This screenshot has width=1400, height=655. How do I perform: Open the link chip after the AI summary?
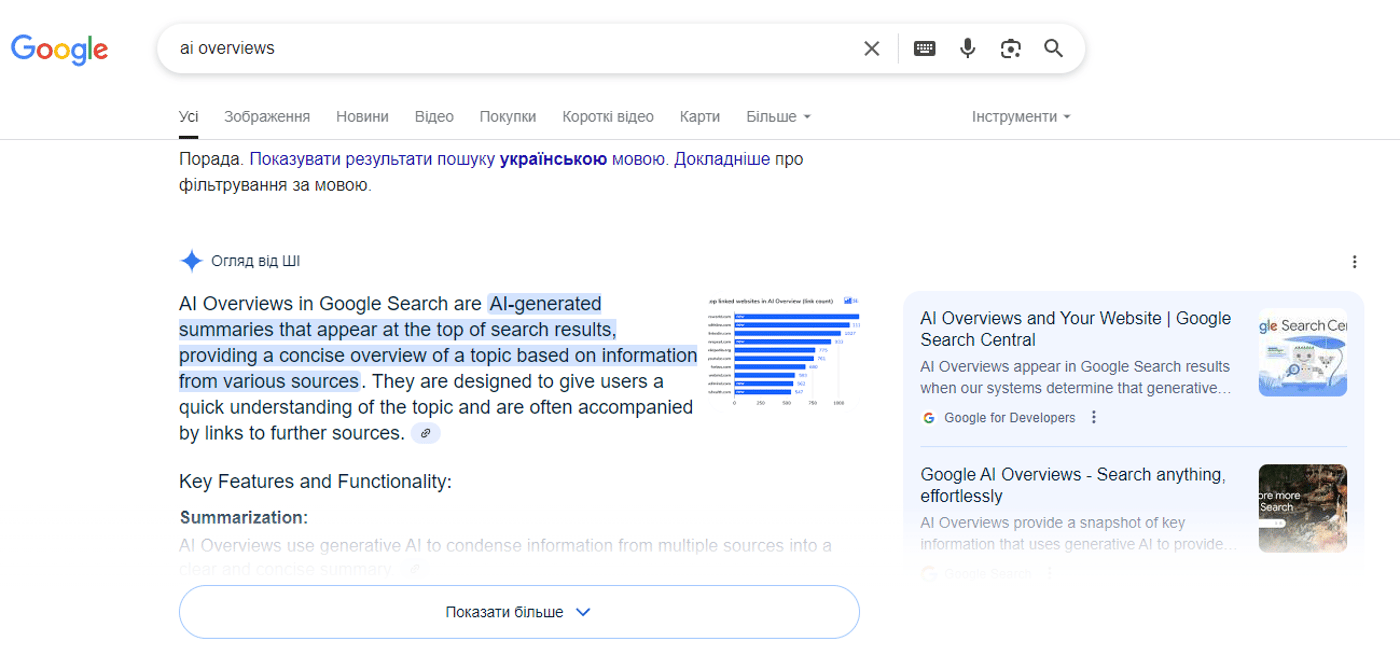coord(426,433)
